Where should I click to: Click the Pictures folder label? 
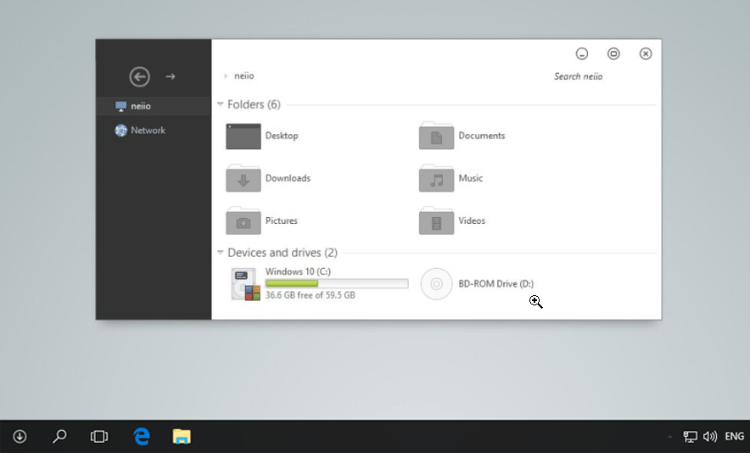tap(281, 221)
